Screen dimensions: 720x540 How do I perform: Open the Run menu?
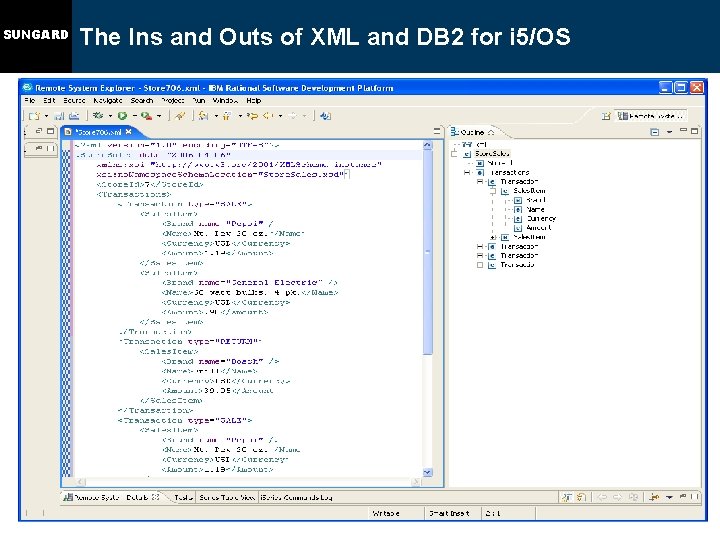point(199,101)
